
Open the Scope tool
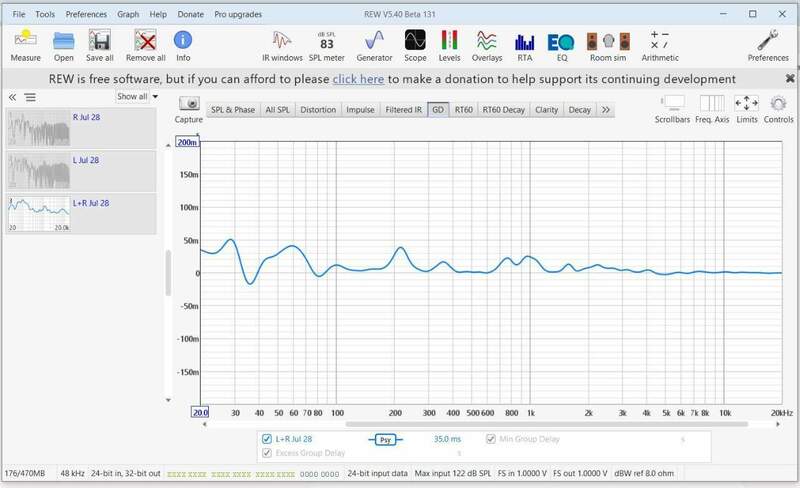pos(415,45)
